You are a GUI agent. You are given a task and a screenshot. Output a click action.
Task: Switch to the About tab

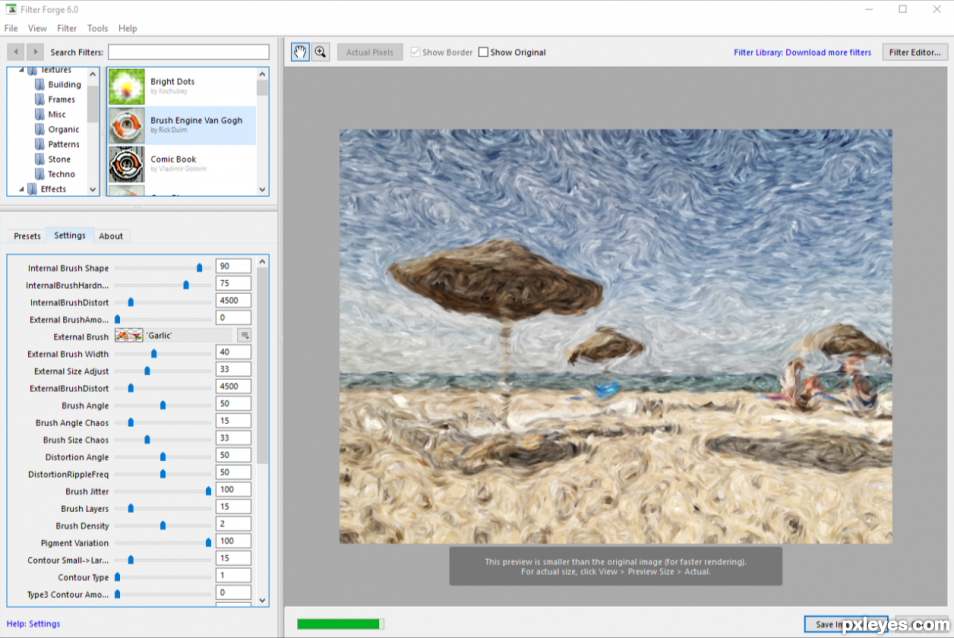pos(111,236)
